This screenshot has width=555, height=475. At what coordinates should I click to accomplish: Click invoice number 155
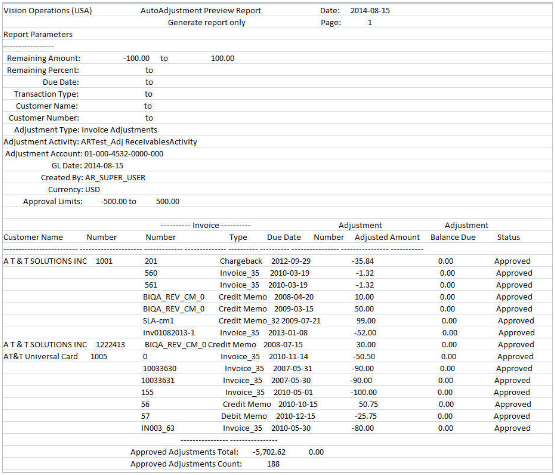point(147,393)
